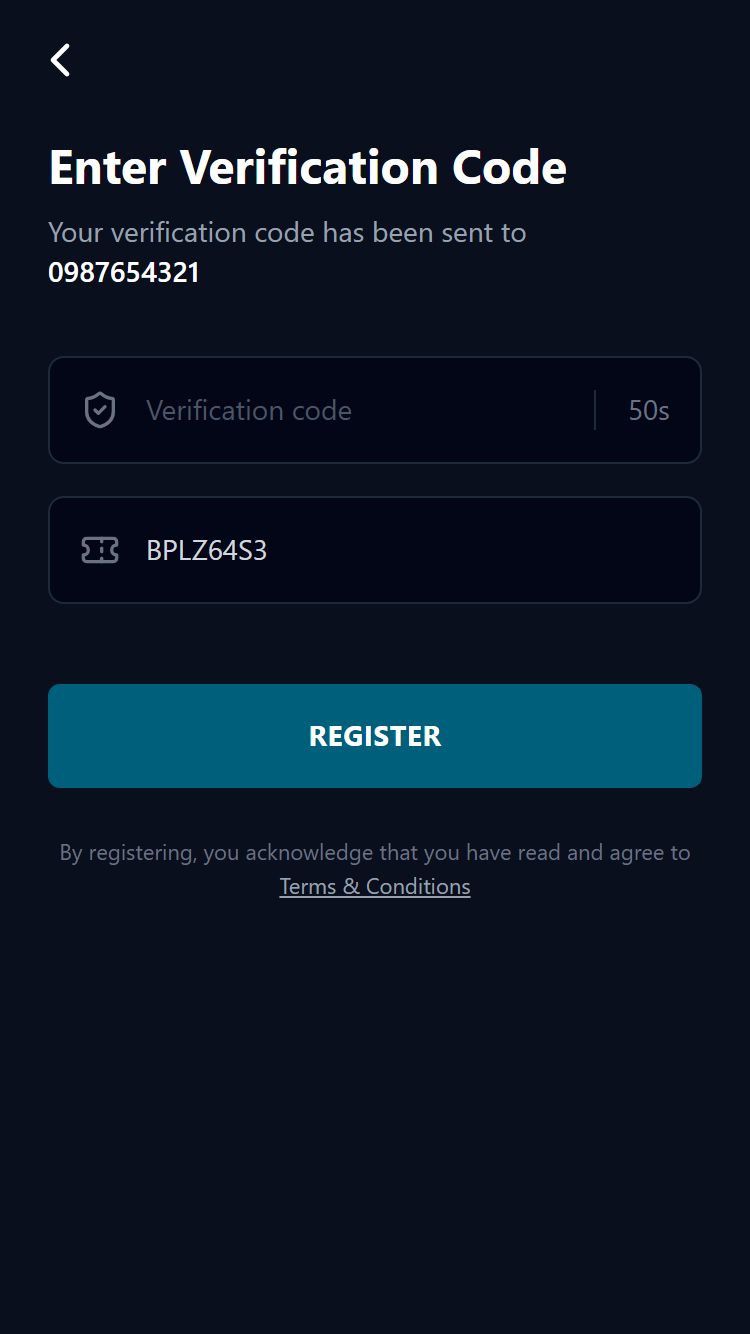Click the referral code input container
This screenshot has width=750, height=1334.
(x=375, y=550)
